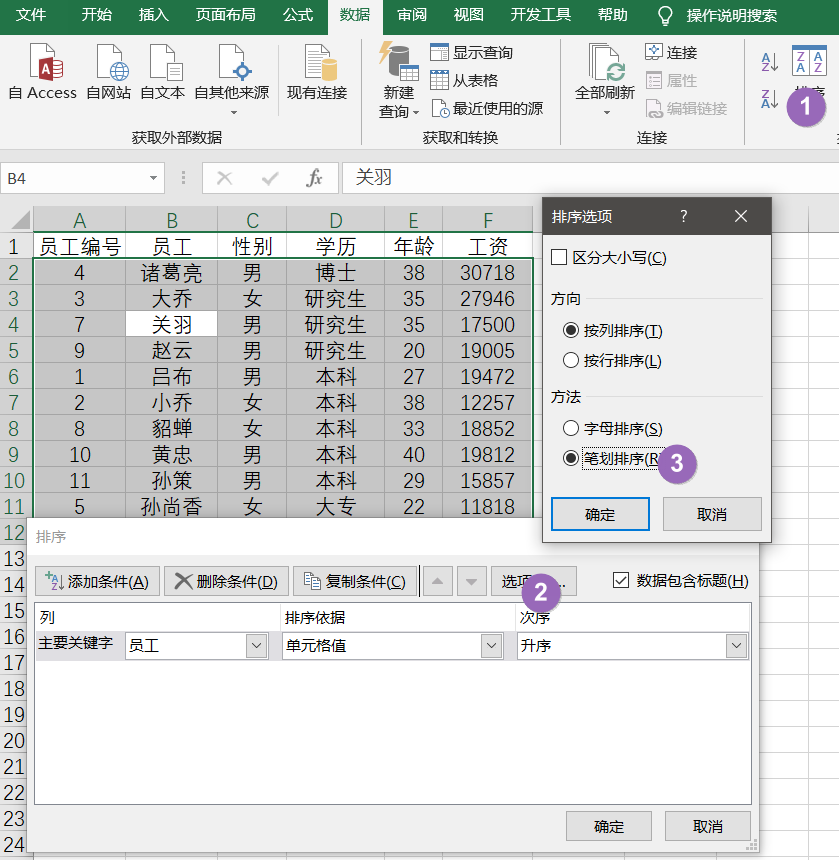This screenshot has height=860, width=839.
Task: Select sort left to right (按行排序) option
Action: point(571,360)
